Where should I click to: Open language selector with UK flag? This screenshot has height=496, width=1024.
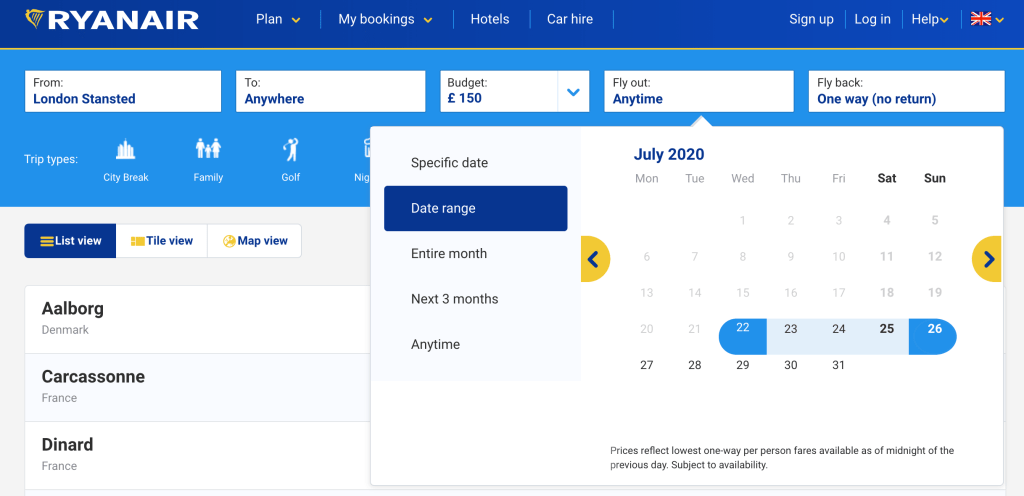point(986,19)
